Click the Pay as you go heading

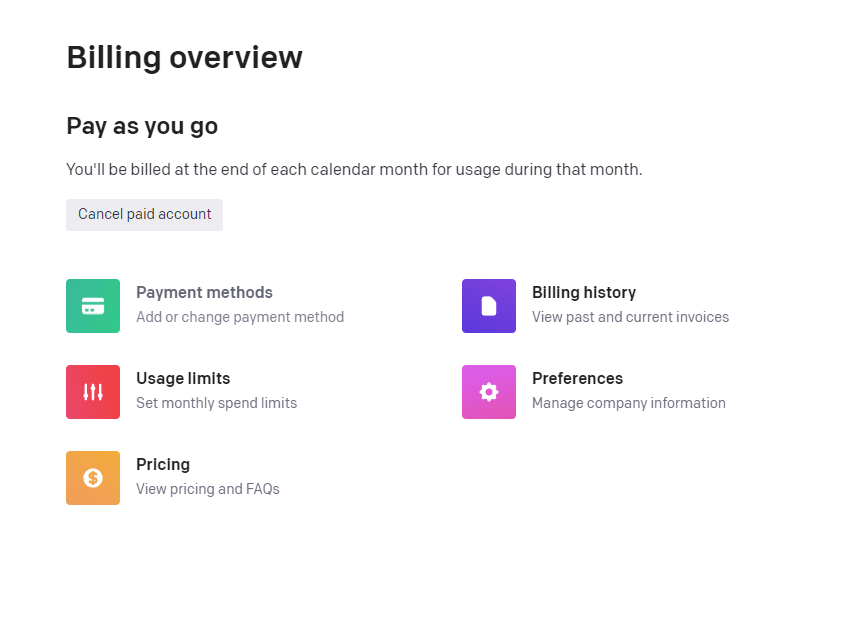coord(141,126)
